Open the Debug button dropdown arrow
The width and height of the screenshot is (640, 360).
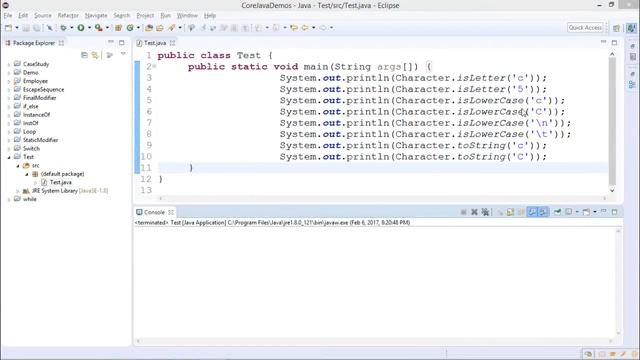click(x=72, y=28)
